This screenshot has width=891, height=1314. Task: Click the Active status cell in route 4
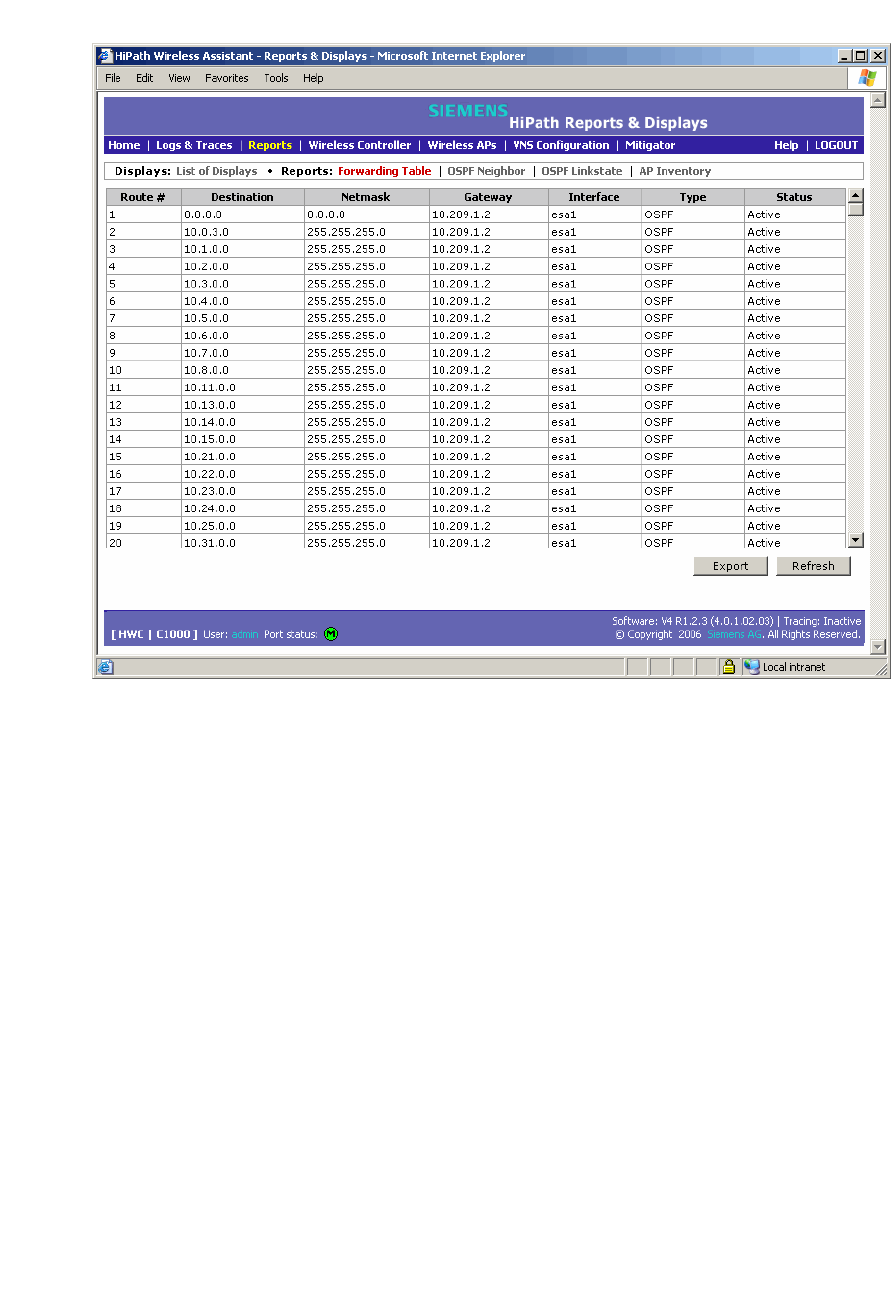795,266
